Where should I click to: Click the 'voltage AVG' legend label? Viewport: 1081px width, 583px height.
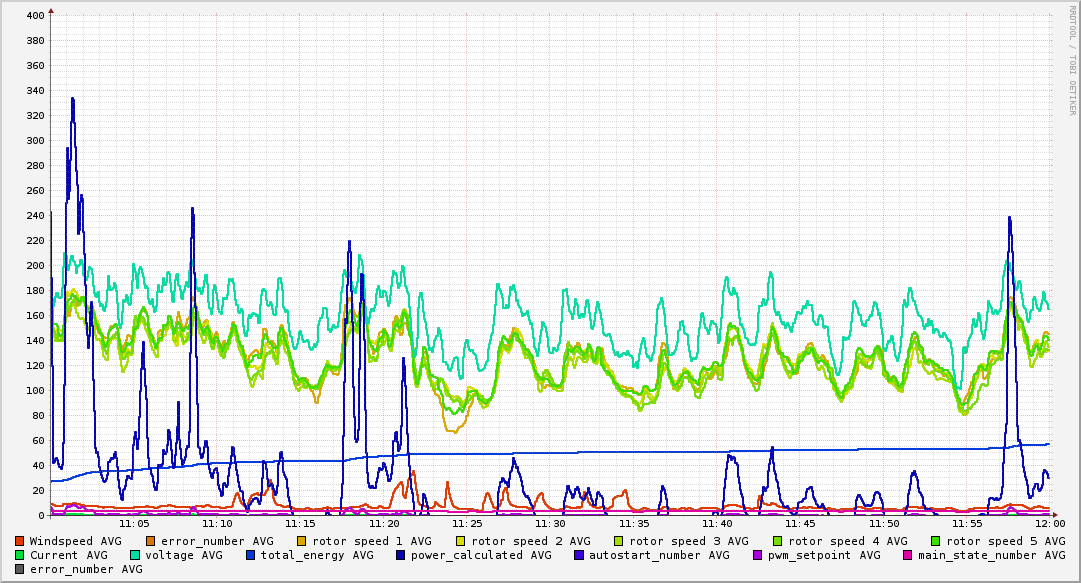184,555
